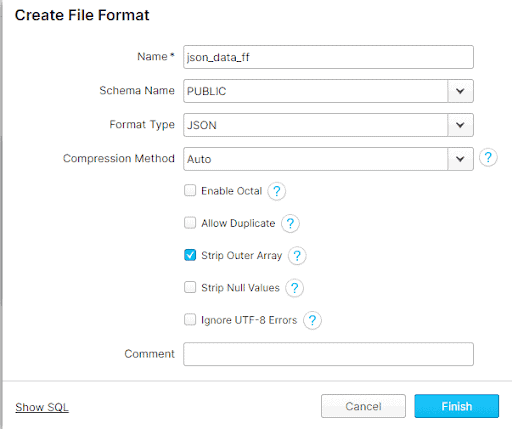Expand the Schema Name dropdown arrow
This screenshot has width=512, height=429.
[460, 91]
